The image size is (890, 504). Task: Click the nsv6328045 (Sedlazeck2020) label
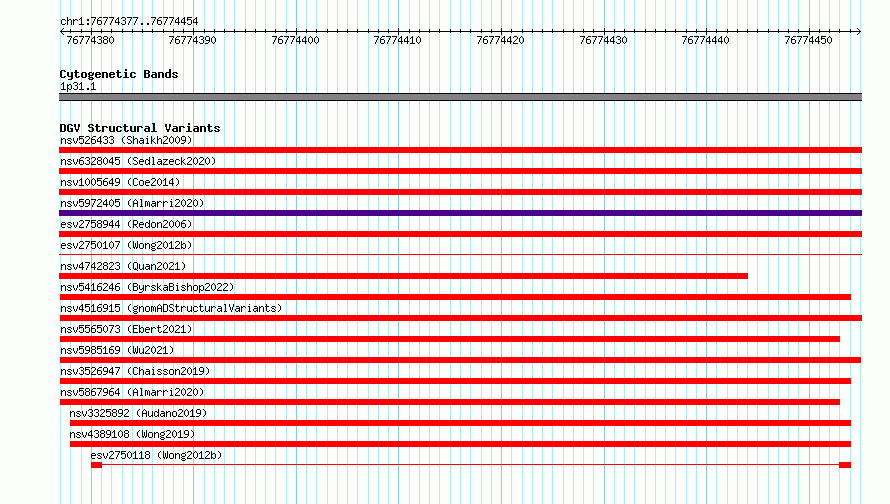138,161
